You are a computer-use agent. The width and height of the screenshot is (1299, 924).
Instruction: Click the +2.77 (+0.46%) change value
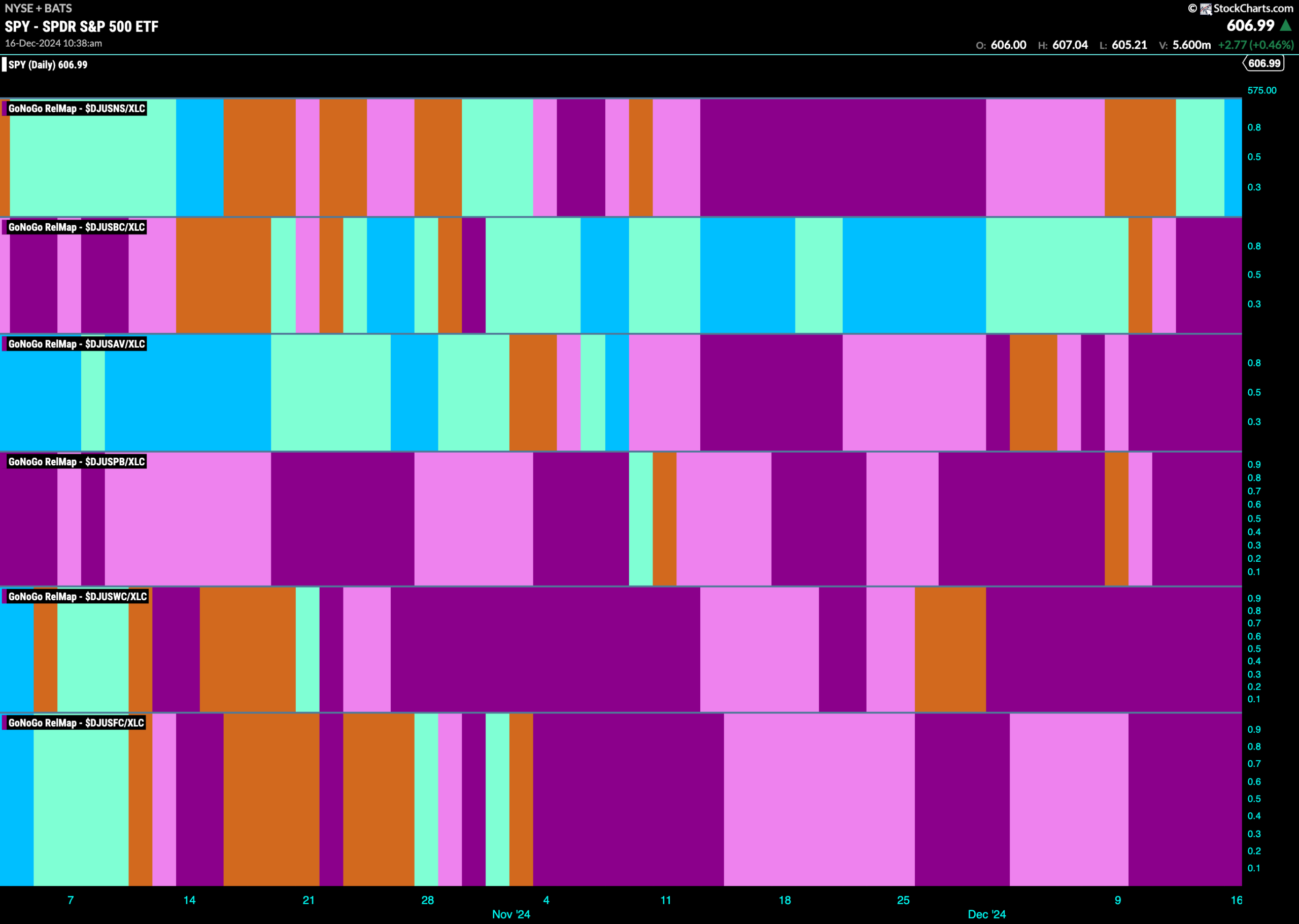click(1256, 45)
